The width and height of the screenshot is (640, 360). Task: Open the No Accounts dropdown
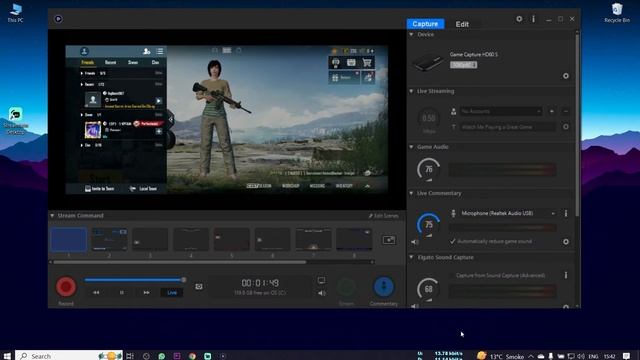click(x=501, y=111)
